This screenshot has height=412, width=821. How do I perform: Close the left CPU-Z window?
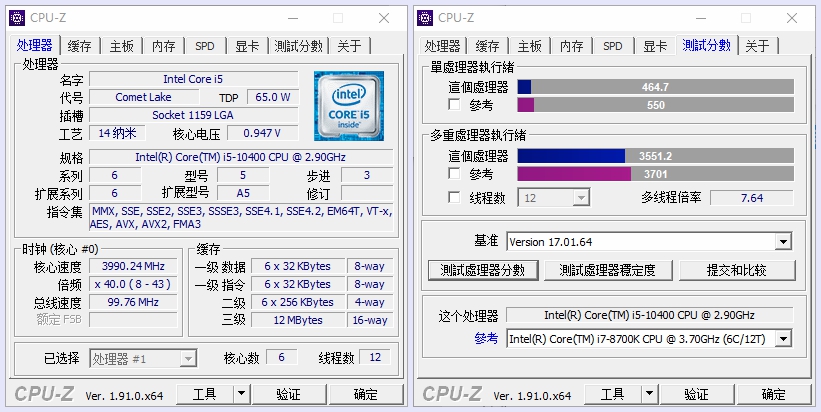(x=384, y=18)
